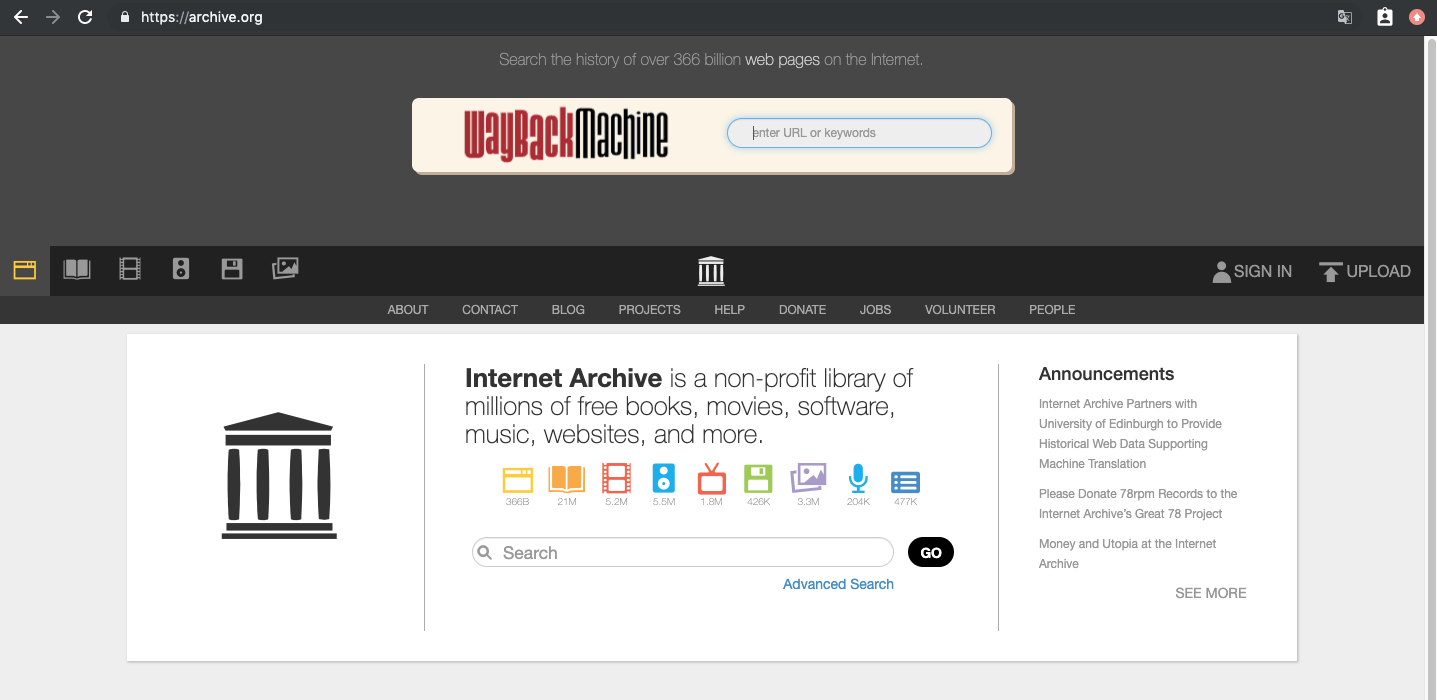Click the red film icon labeled 5.2M

[x=616, y=478]
